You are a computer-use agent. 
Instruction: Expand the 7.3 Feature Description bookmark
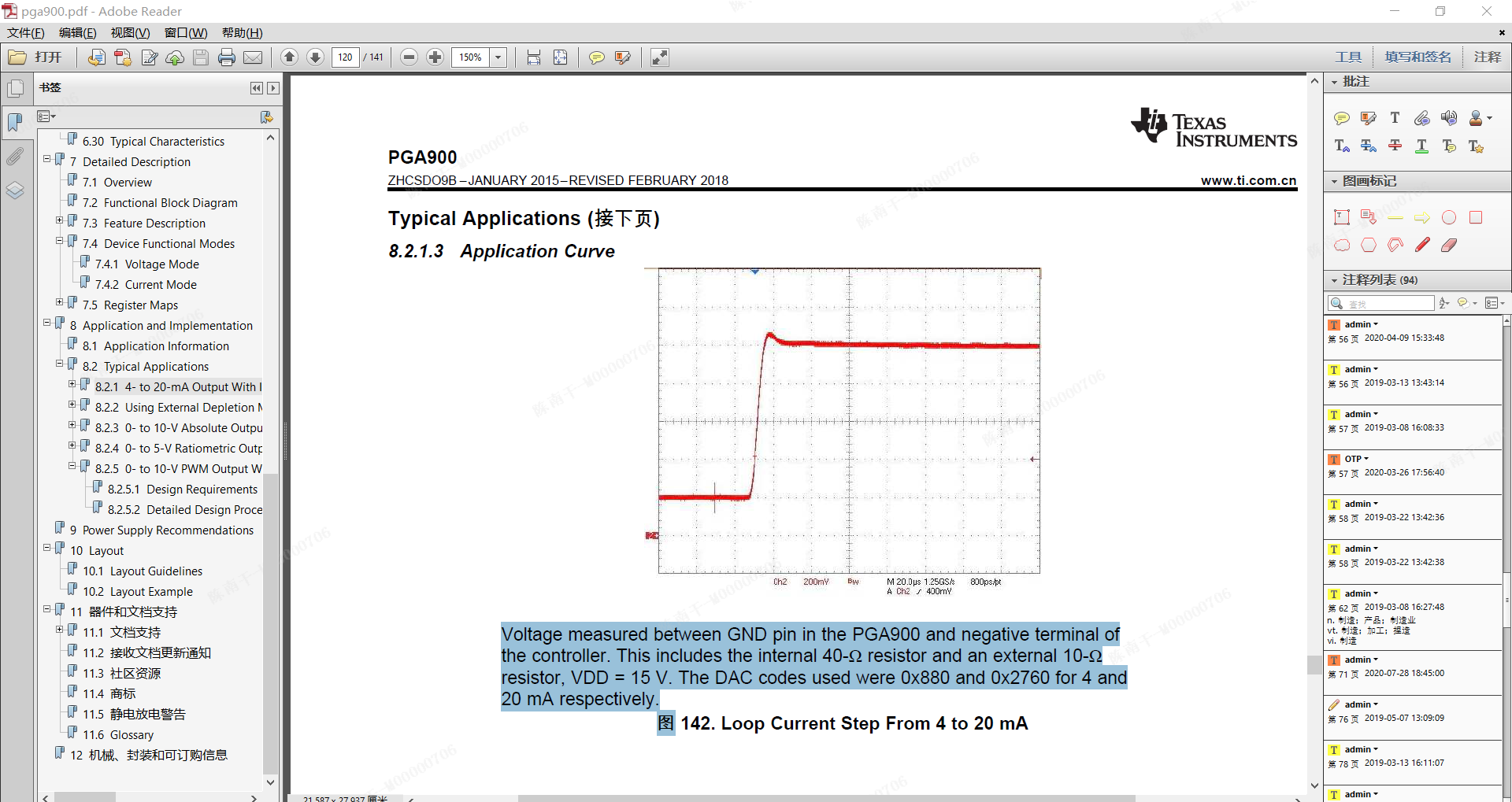pos(60,220)
